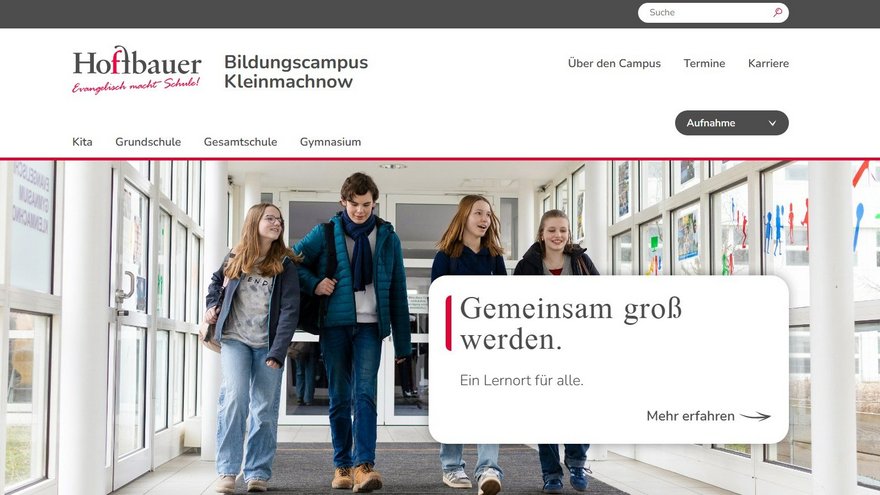This screenshot has height=495, width=880.
Task: Click the Bildungscampus Kleinmachnow title
Action: (296, 72)
